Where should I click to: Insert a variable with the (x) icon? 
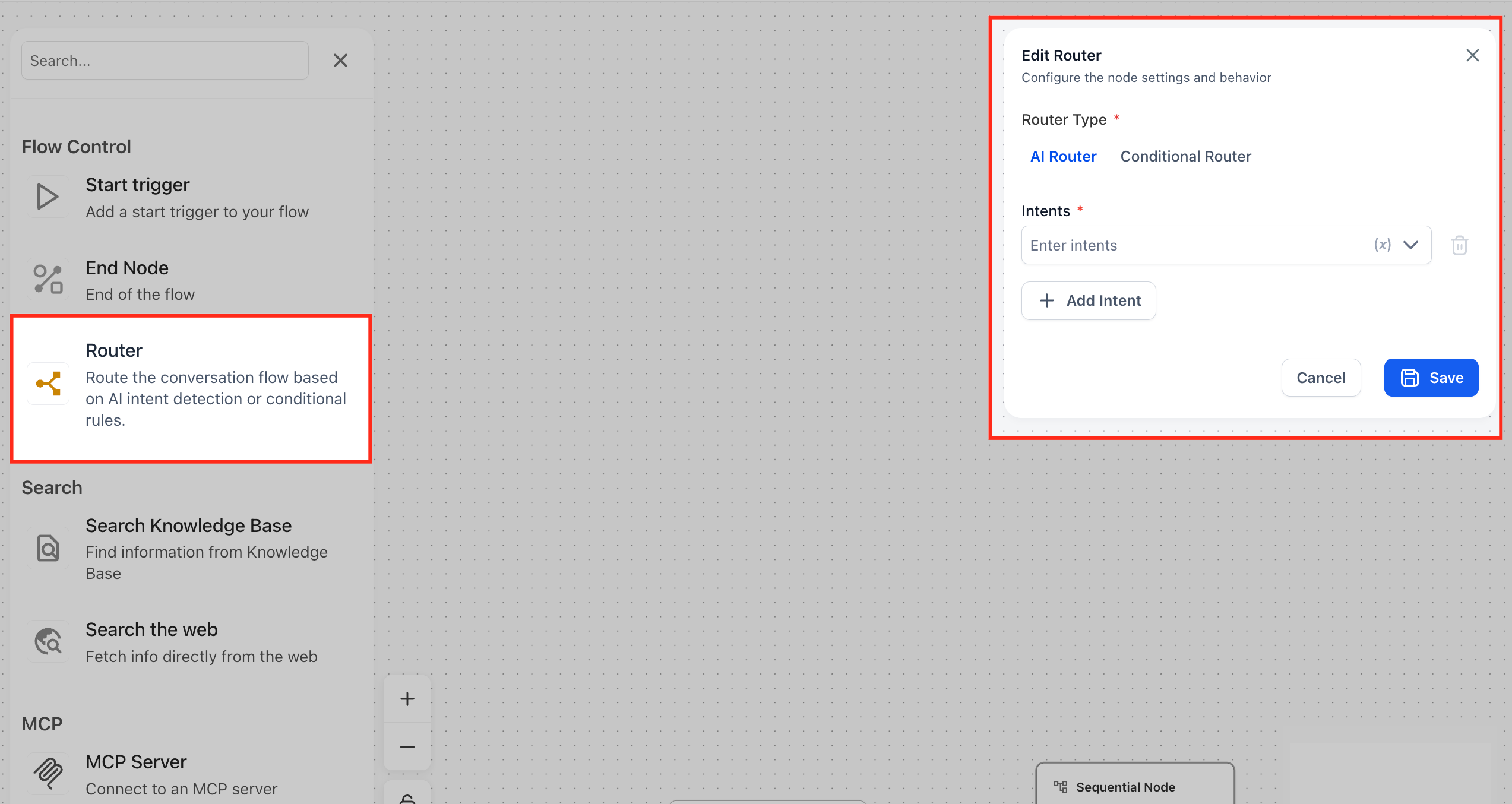1382,245
